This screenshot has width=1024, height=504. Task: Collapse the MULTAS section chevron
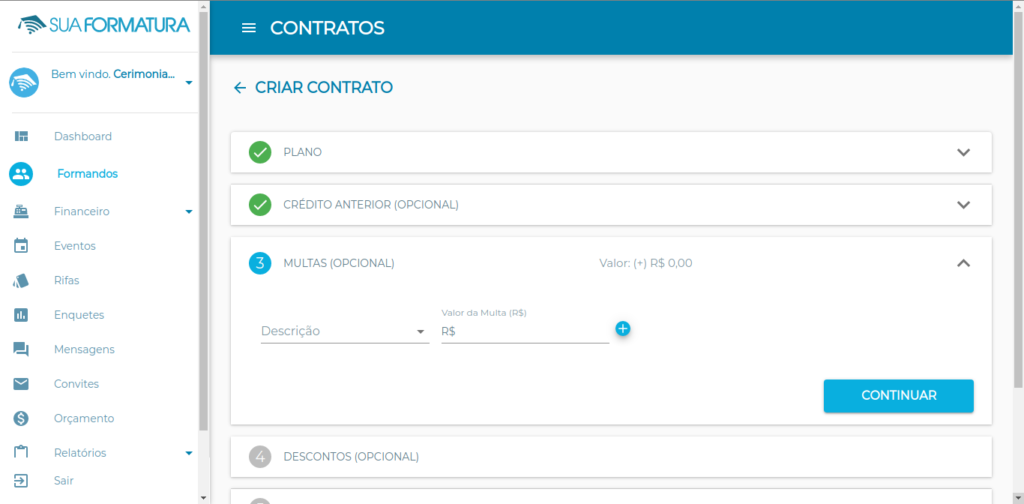click(x=963, y=263)
